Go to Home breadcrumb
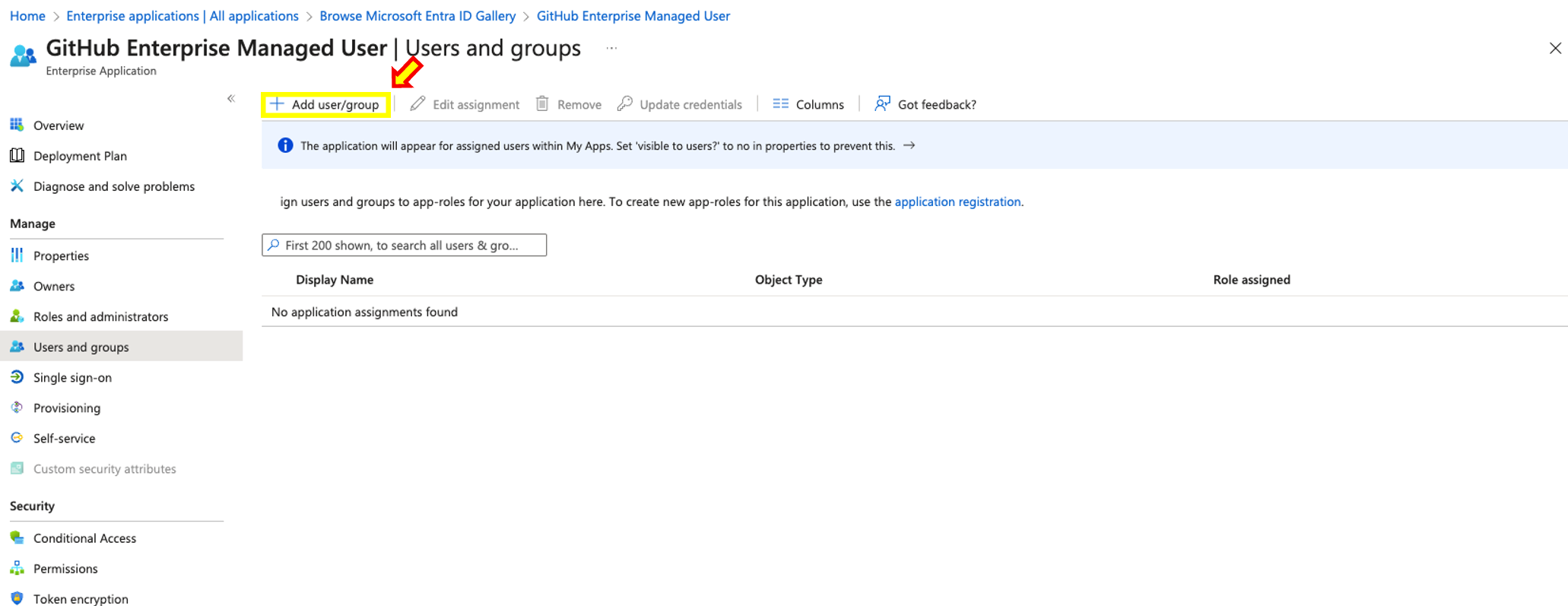 tap(27, 16)
